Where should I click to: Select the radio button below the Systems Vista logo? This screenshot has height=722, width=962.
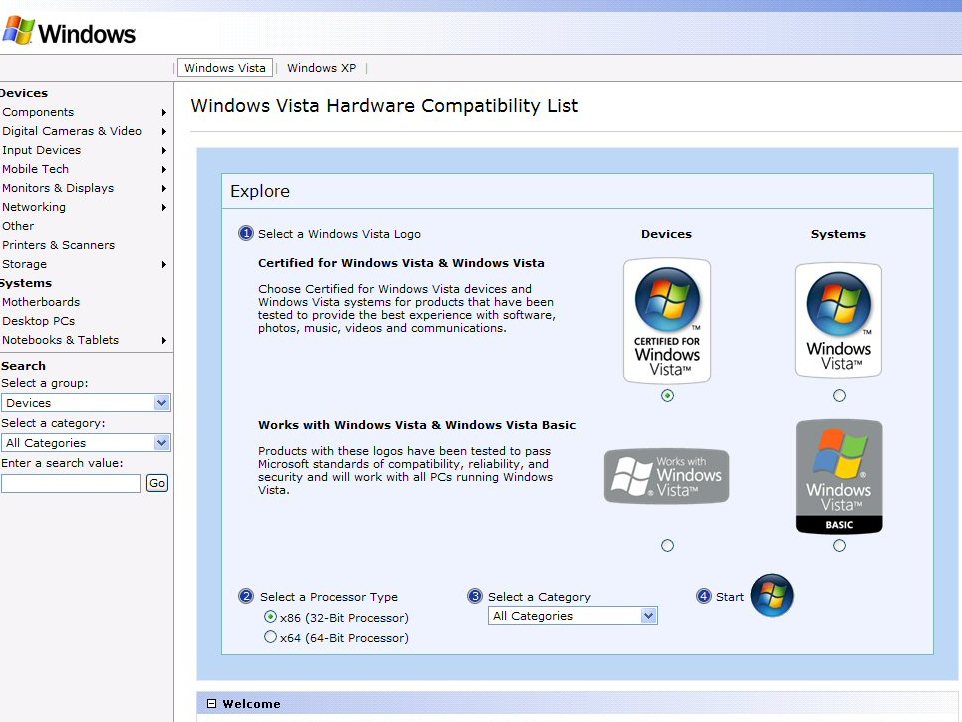pyautogui.click(x=838, y=395)
